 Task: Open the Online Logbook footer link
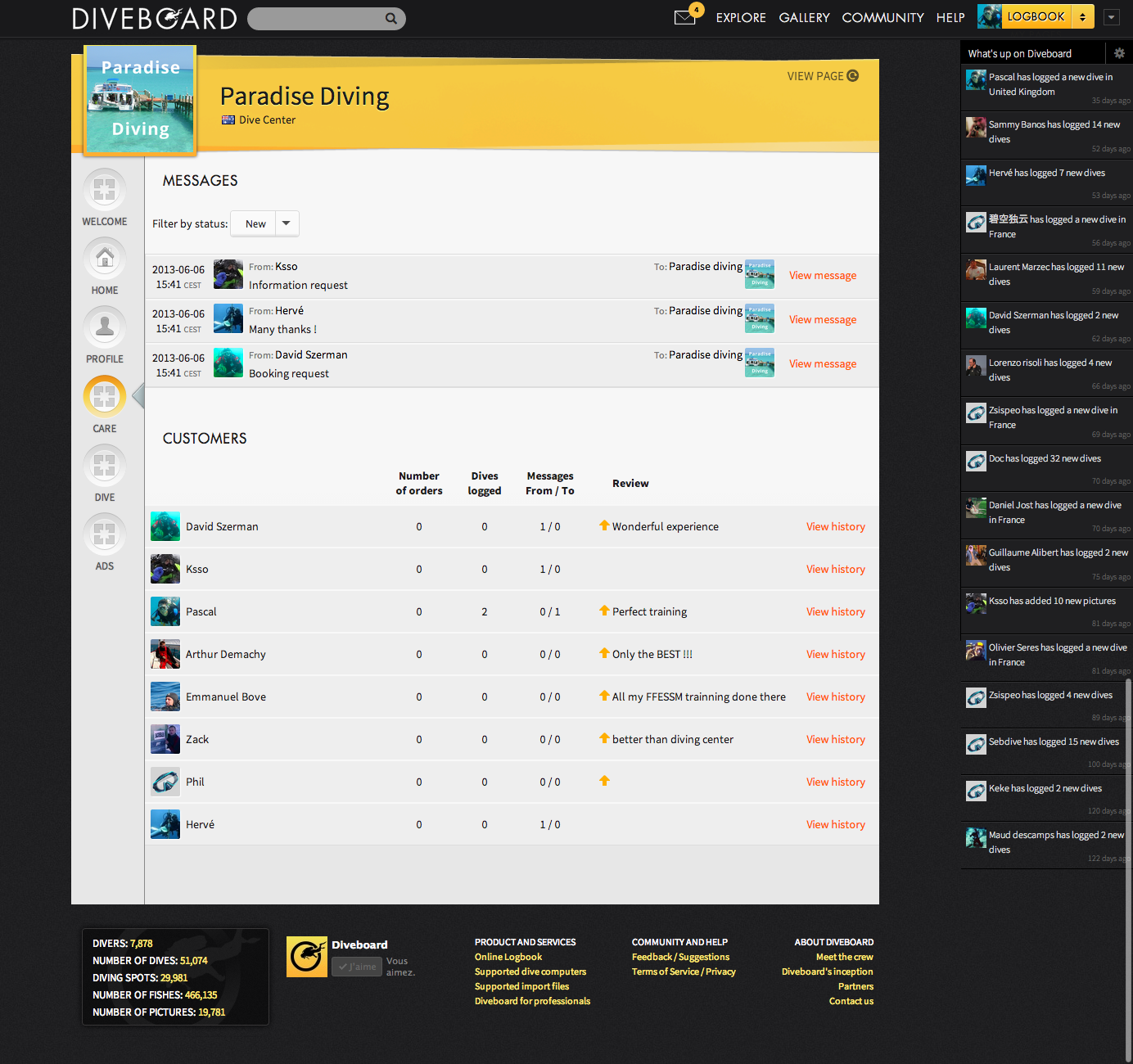[x=508, y=957]
